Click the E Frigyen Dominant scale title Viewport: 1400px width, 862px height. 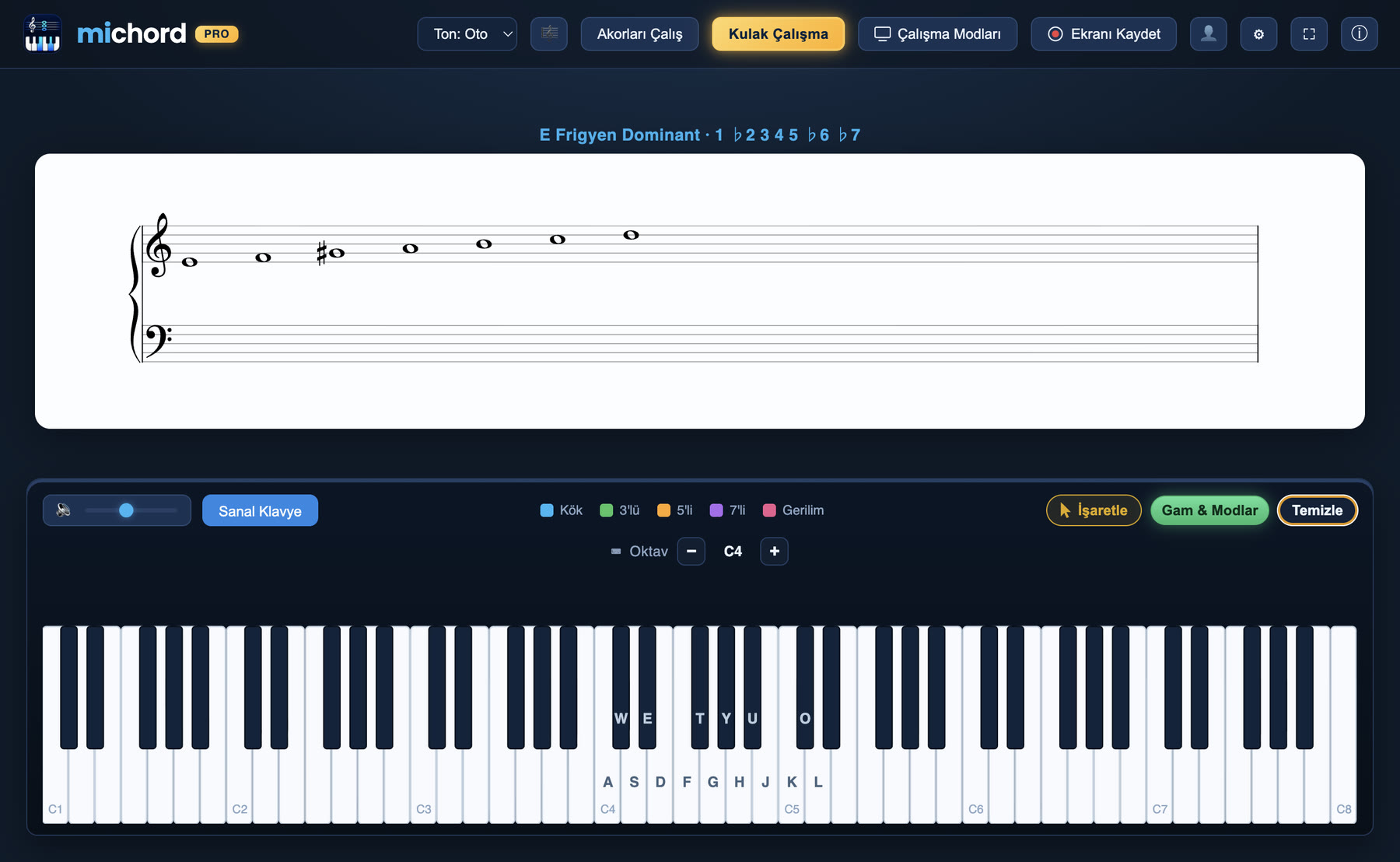pyautogui.click(x=700, y=135)
